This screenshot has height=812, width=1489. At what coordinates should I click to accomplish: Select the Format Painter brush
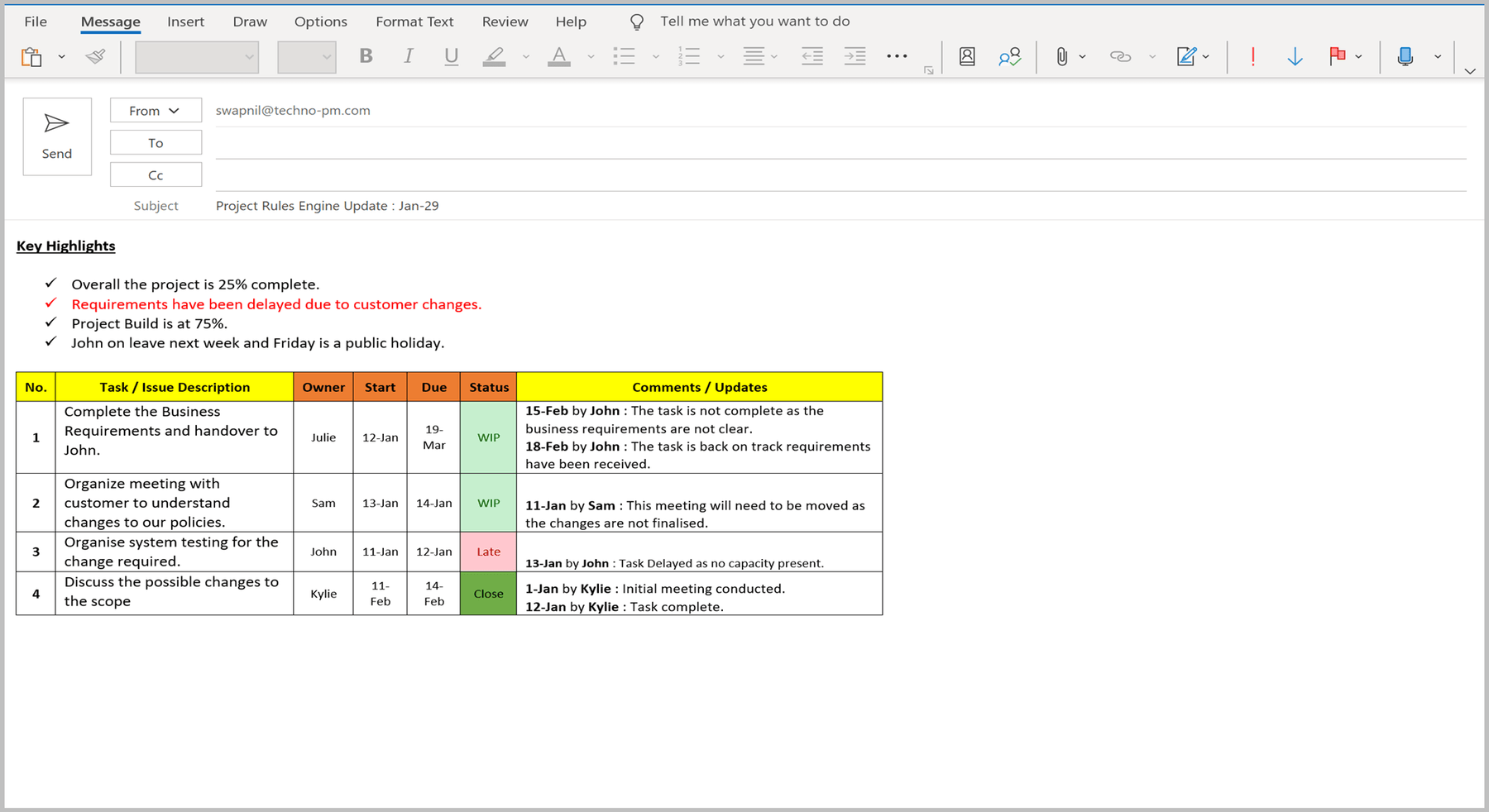tap(96, 56)
